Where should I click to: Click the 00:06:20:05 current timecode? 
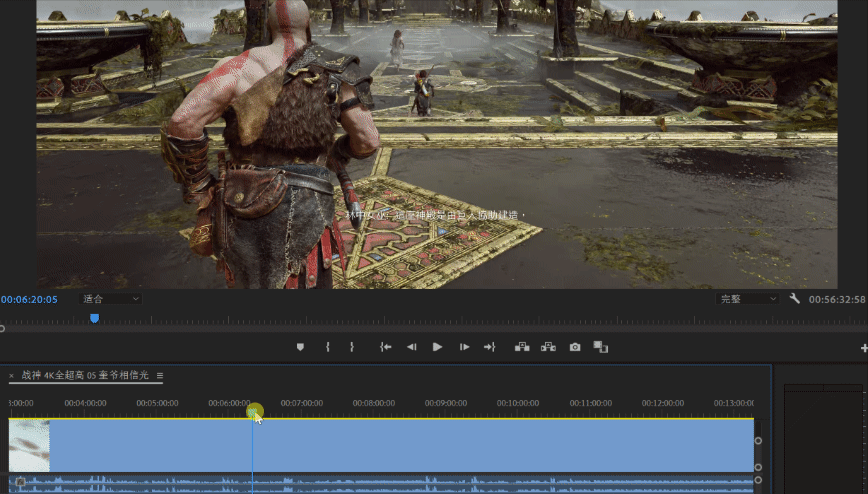point(30,299)
